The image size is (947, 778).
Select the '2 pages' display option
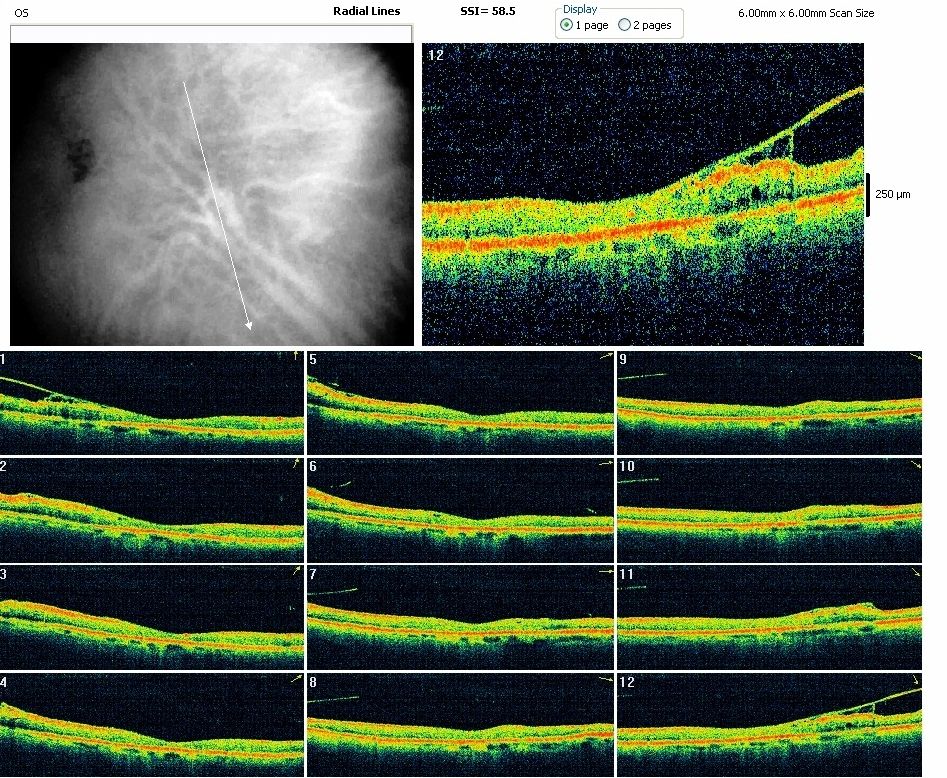[x=645, y=25]
